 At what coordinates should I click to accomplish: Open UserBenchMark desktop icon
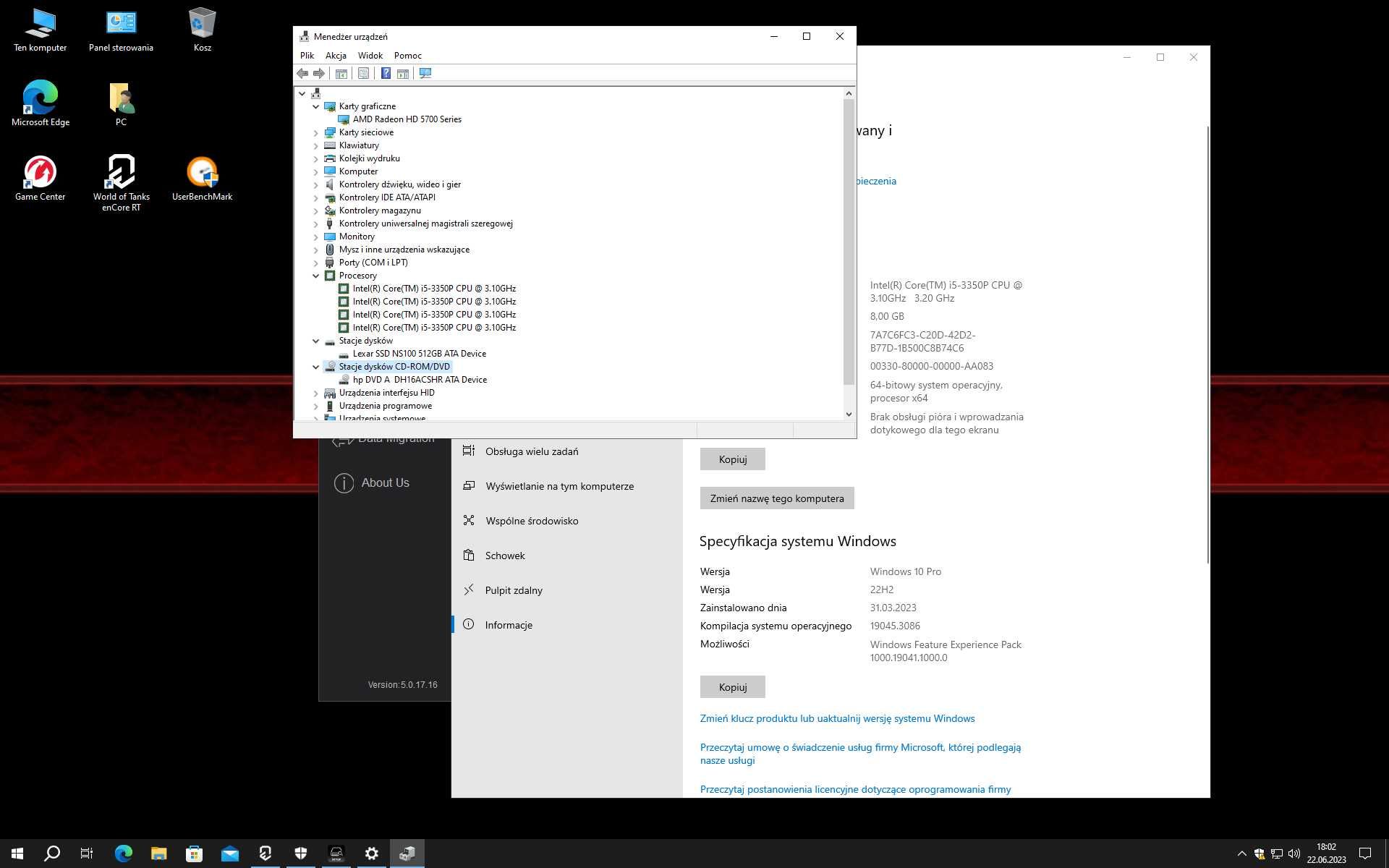pyautogui.click(x=202, y=179)
